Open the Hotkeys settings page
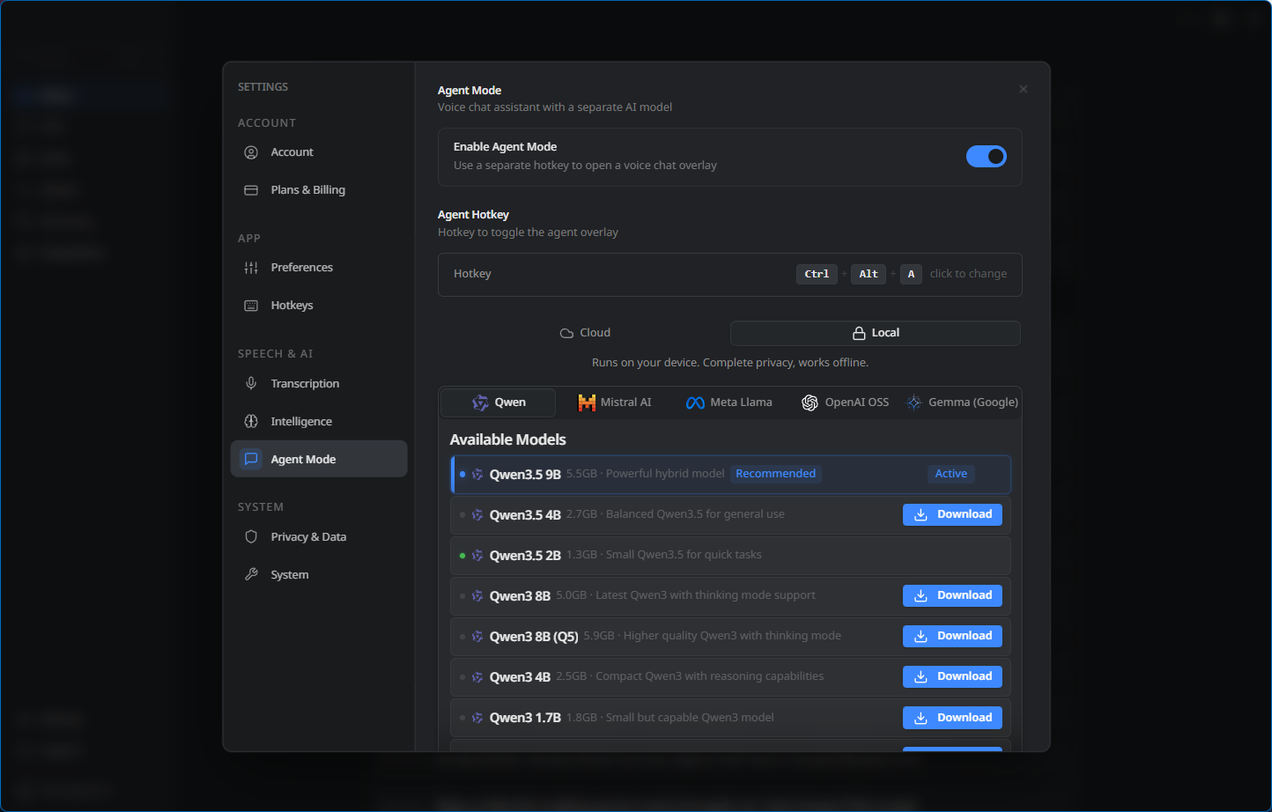1272x812 pixels. (319, 305)
